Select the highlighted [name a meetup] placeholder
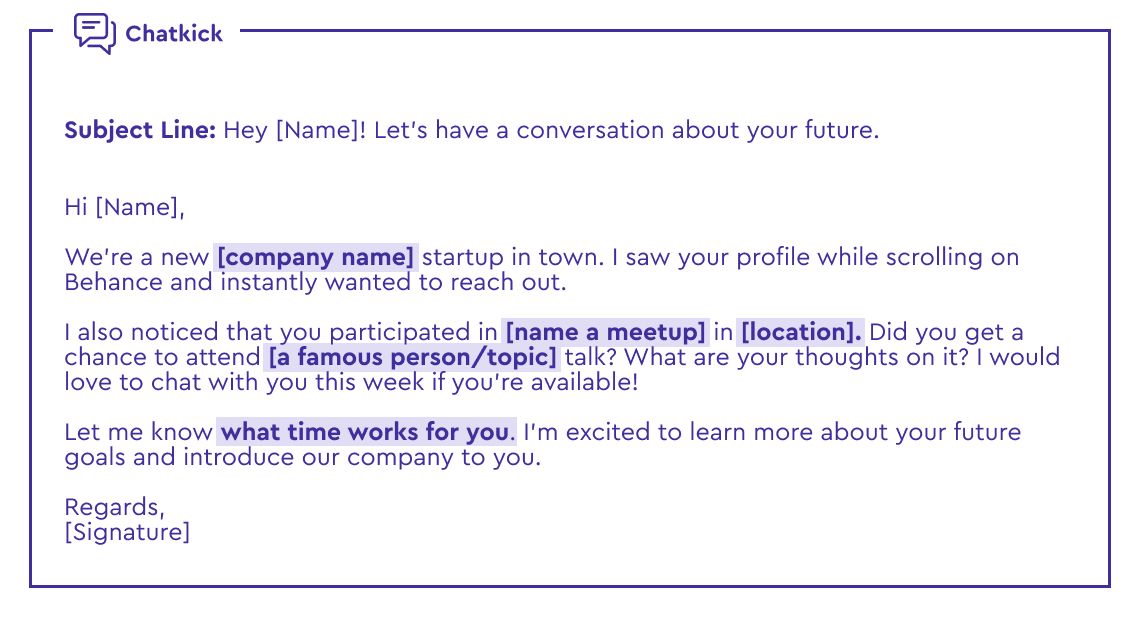Image resolution: width=1140 pixels, height=628 pixels. tap(606, 332)
